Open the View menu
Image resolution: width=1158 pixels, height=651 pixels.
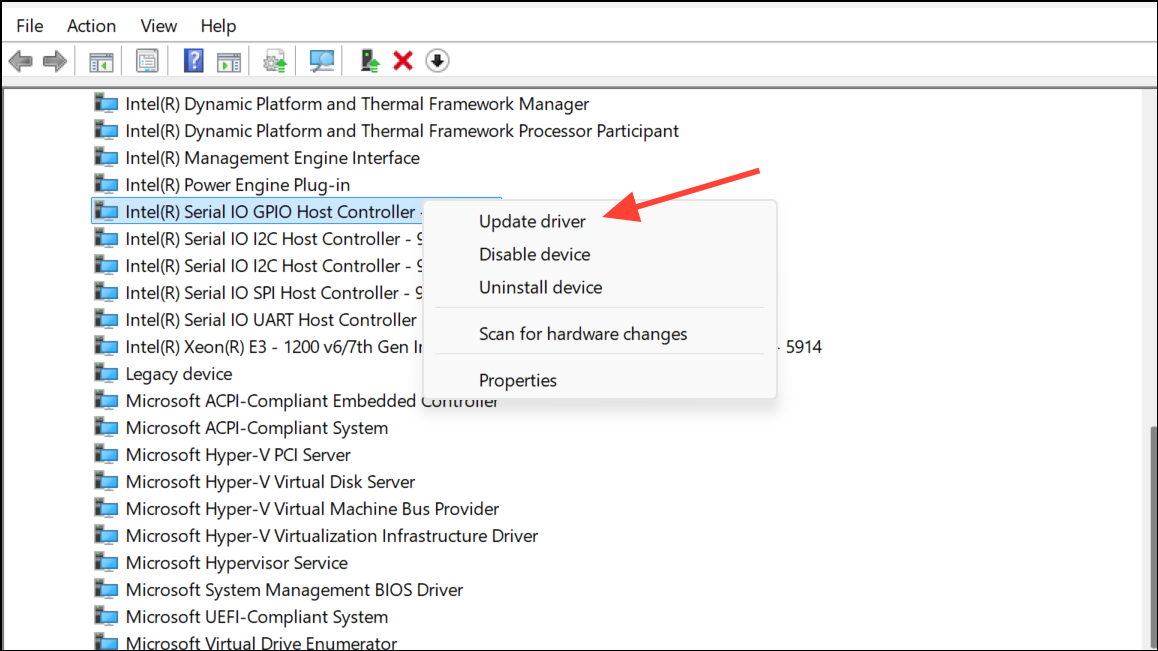pyautogui.click(x=159, y=26)
